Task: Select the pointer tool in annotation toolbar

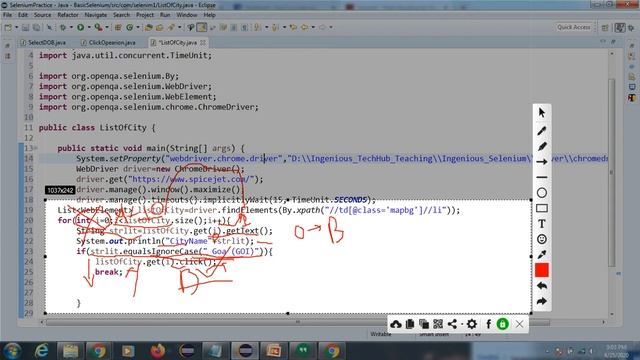Action: (x=542, y=113)
